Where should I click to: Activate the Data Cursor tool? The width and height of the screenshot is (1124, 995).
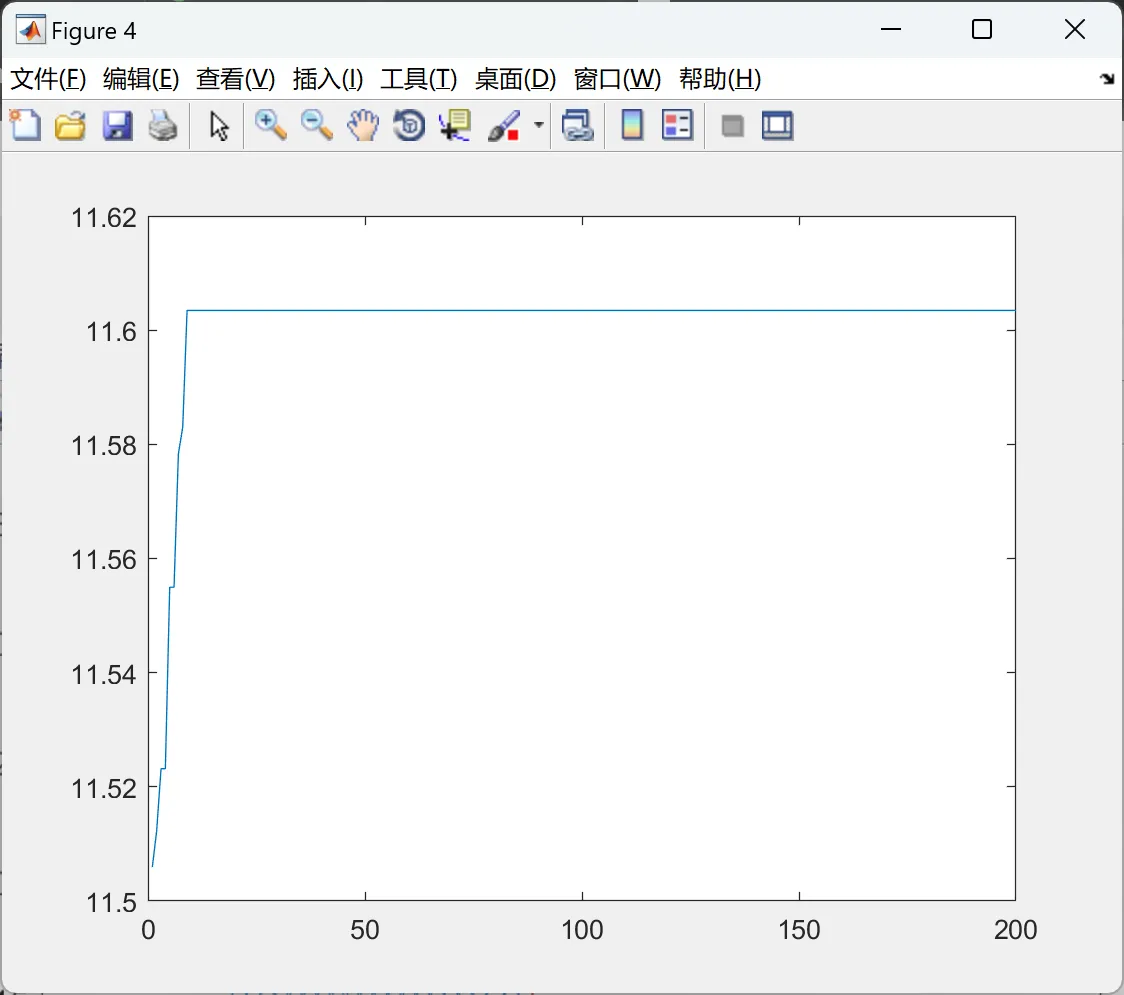tap(455, 125)
